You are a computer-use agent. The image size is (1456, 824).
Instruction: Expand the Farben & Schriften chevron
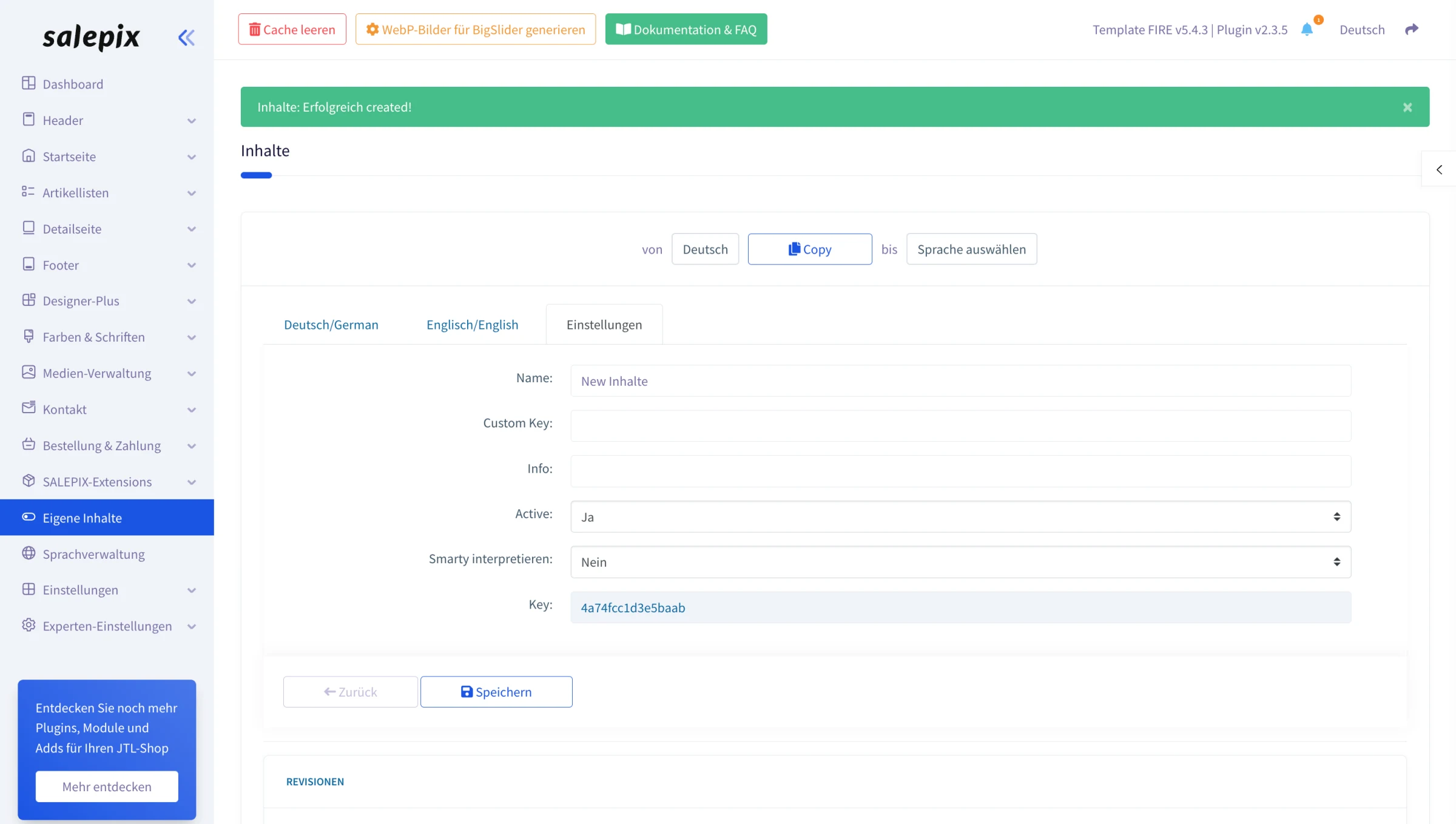point(192,337)
